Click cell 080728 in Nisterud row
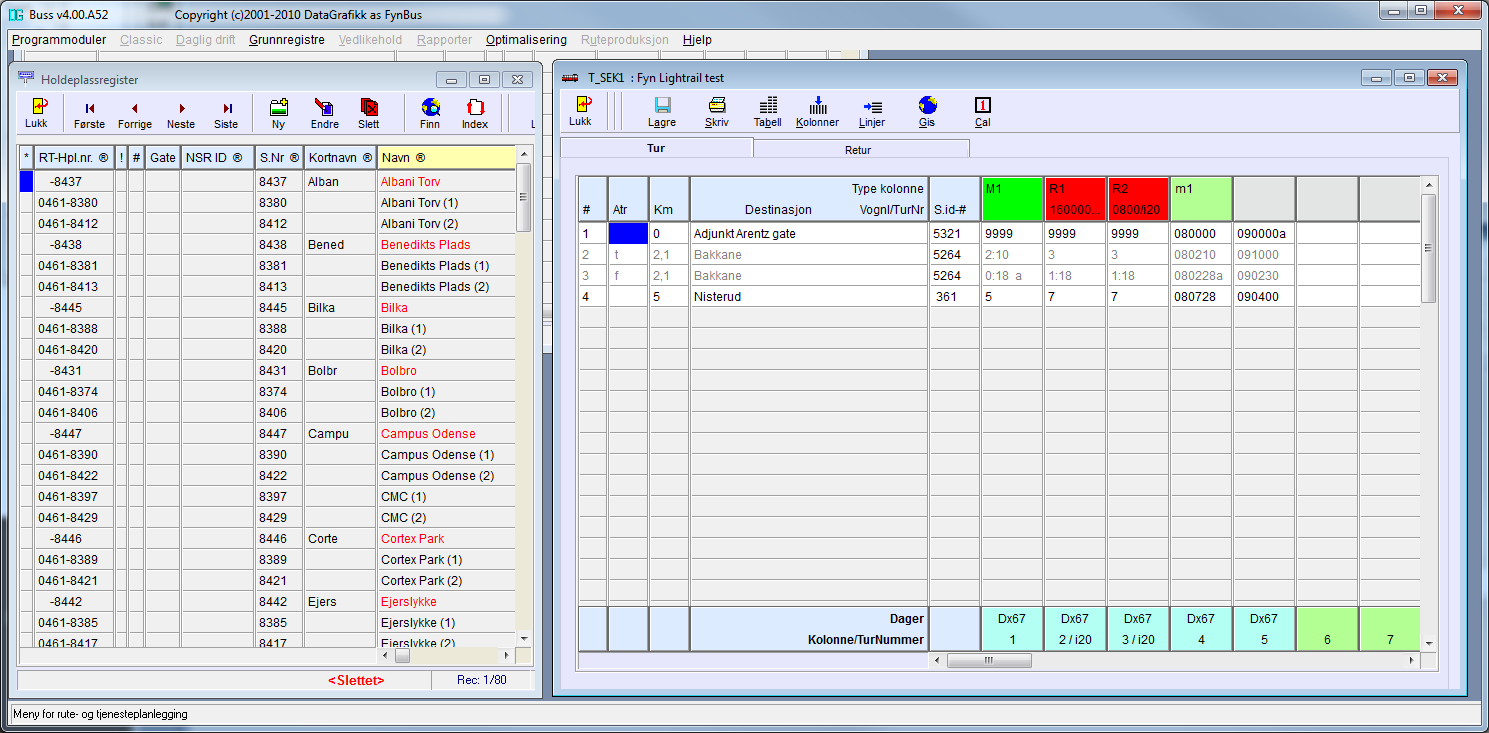Viewport: 1489px width, 733px height. pyautogui.click(x=1201, y=297)
